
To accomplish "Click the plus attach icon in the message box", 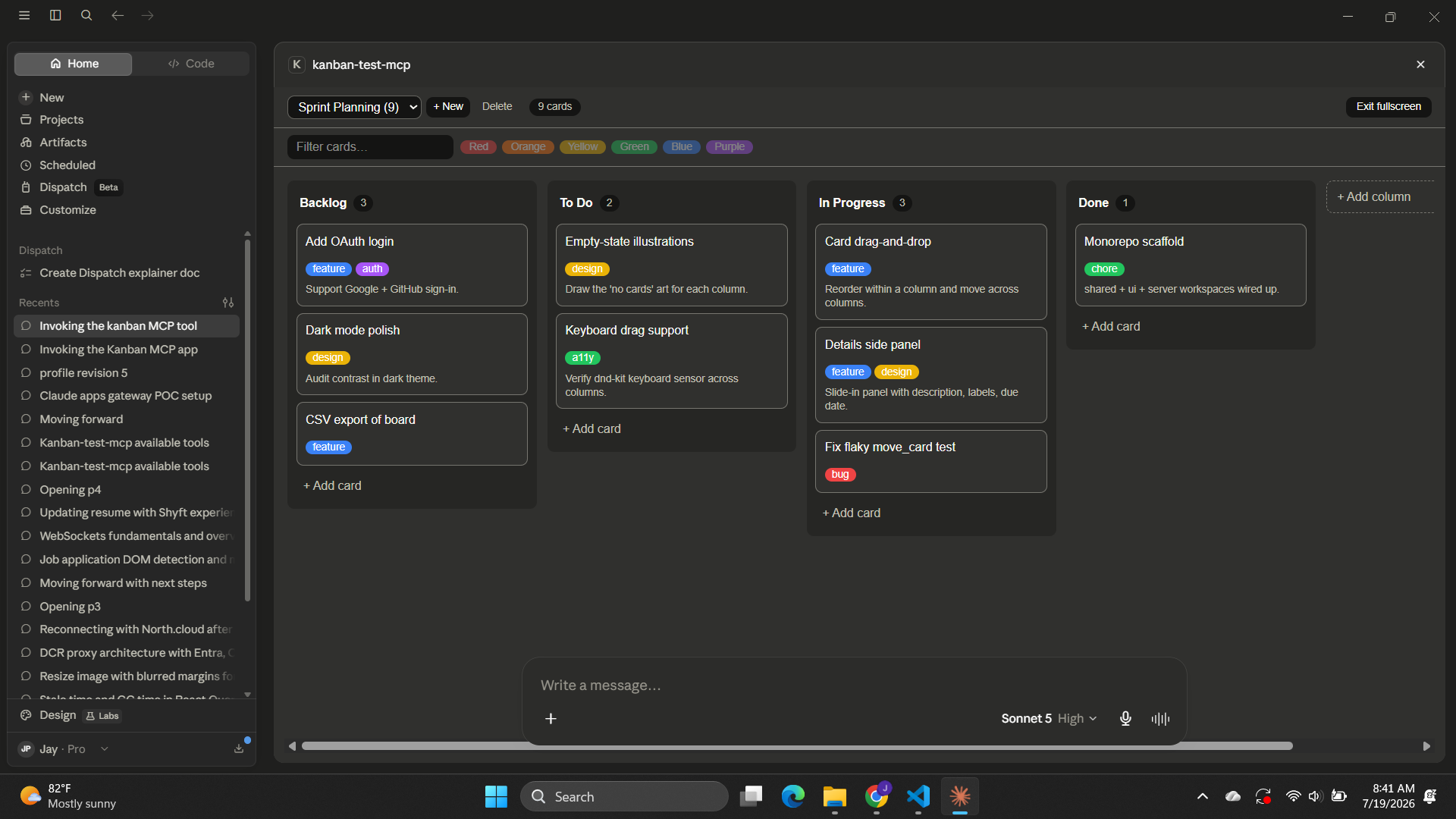I will 551,718.
